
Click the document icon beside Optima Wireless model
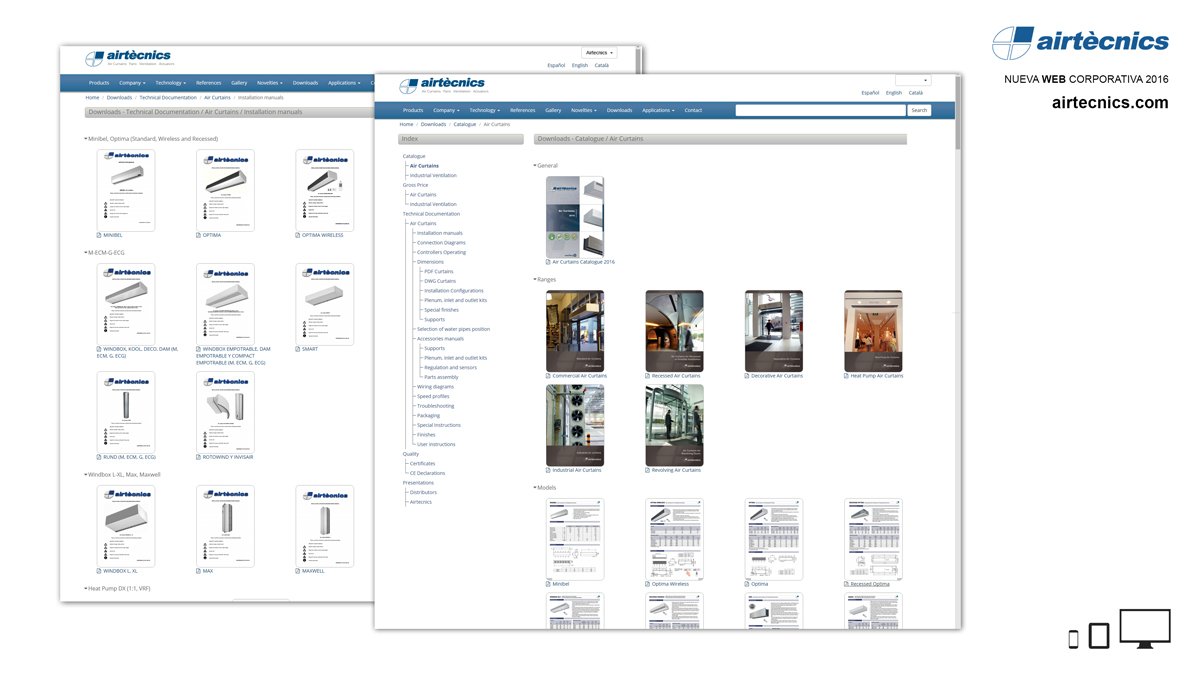click(x=647, y=584)
